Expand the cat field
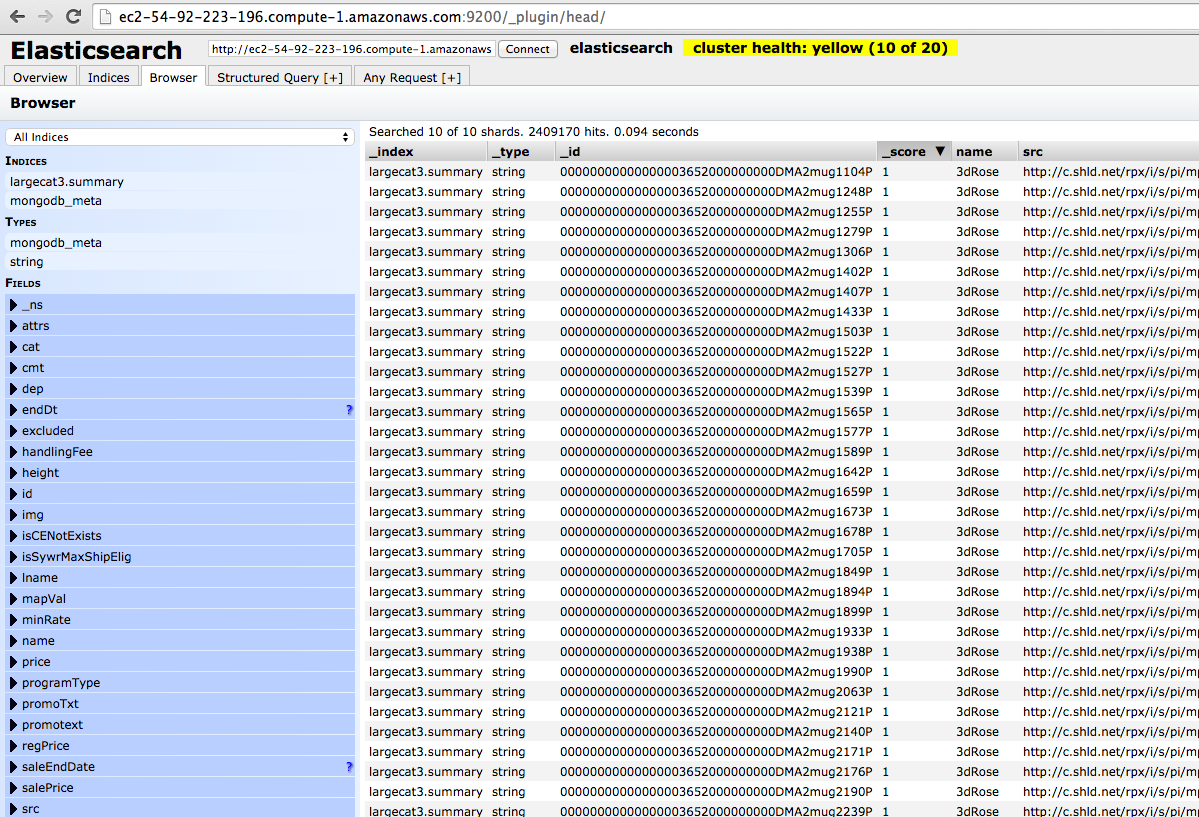The image size is (1199, 817). click(x=13, y=347)
